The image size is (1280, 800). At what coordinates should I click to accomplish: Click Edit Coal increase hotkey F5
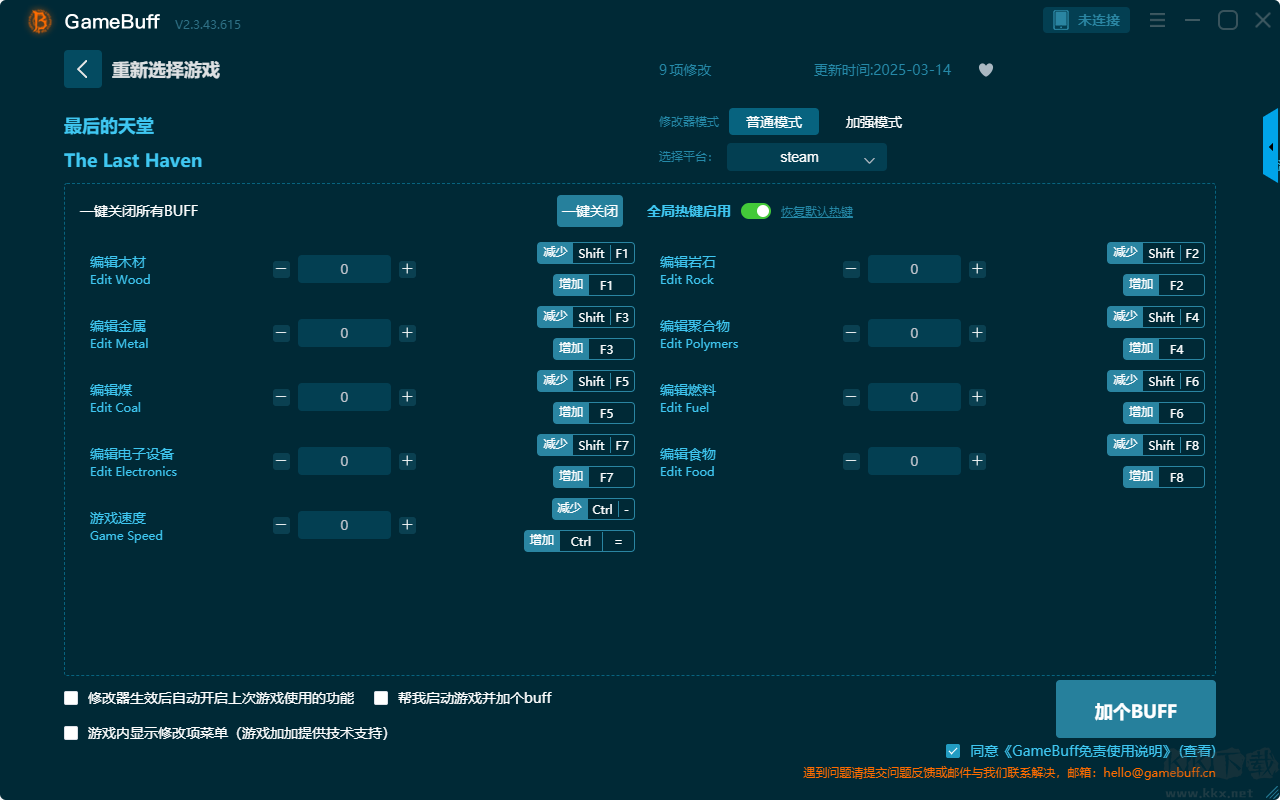point(594,413)
